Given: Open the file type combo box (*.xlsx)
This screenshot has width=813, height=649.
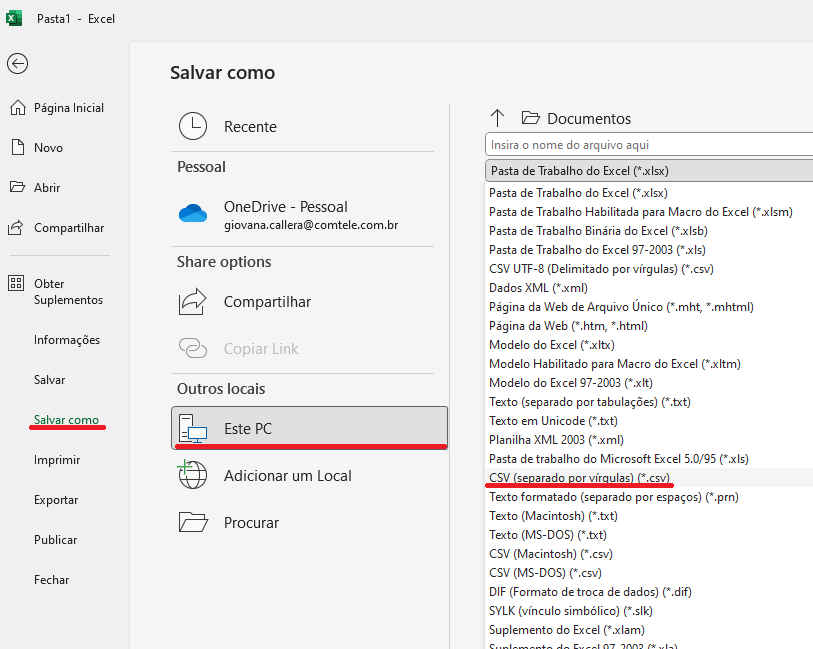Looking at the screenshot, I should click(x=649, y=171).
